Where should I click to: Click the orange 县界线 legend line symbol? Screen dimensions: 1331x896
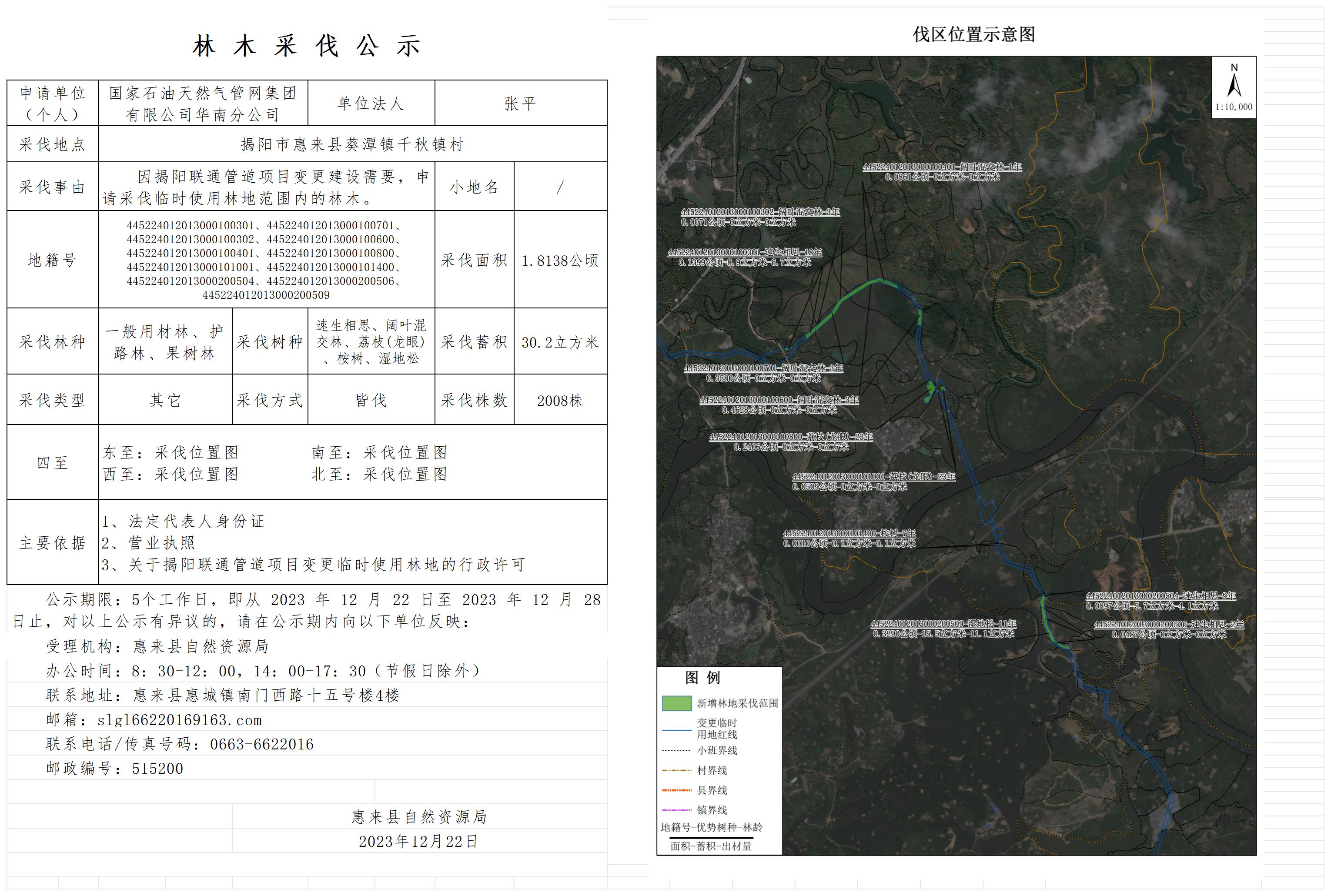click(x=677, y=790)
